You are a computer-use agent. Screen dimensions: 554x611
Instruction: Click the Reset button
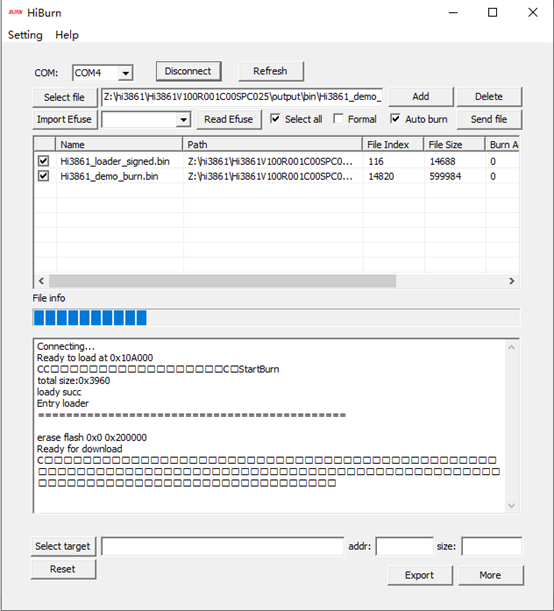[x=63, y=569]
